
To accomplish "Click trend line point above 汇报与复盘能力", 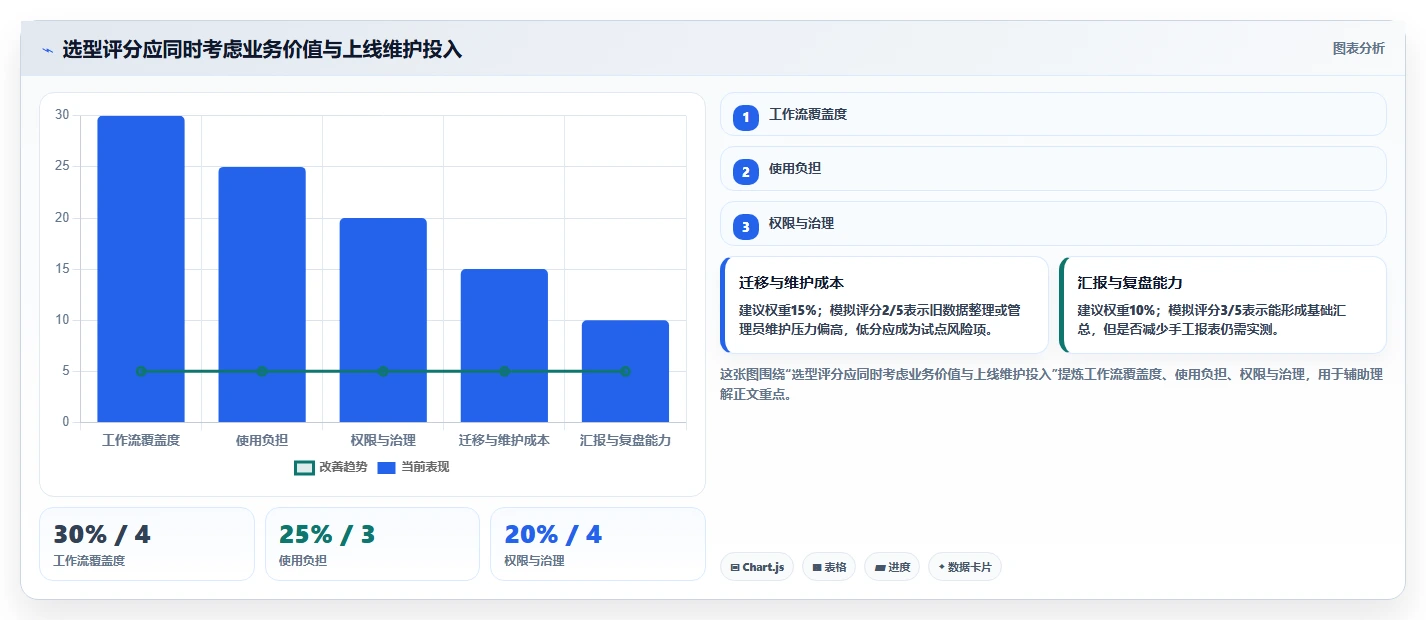I will click(625, 371).
